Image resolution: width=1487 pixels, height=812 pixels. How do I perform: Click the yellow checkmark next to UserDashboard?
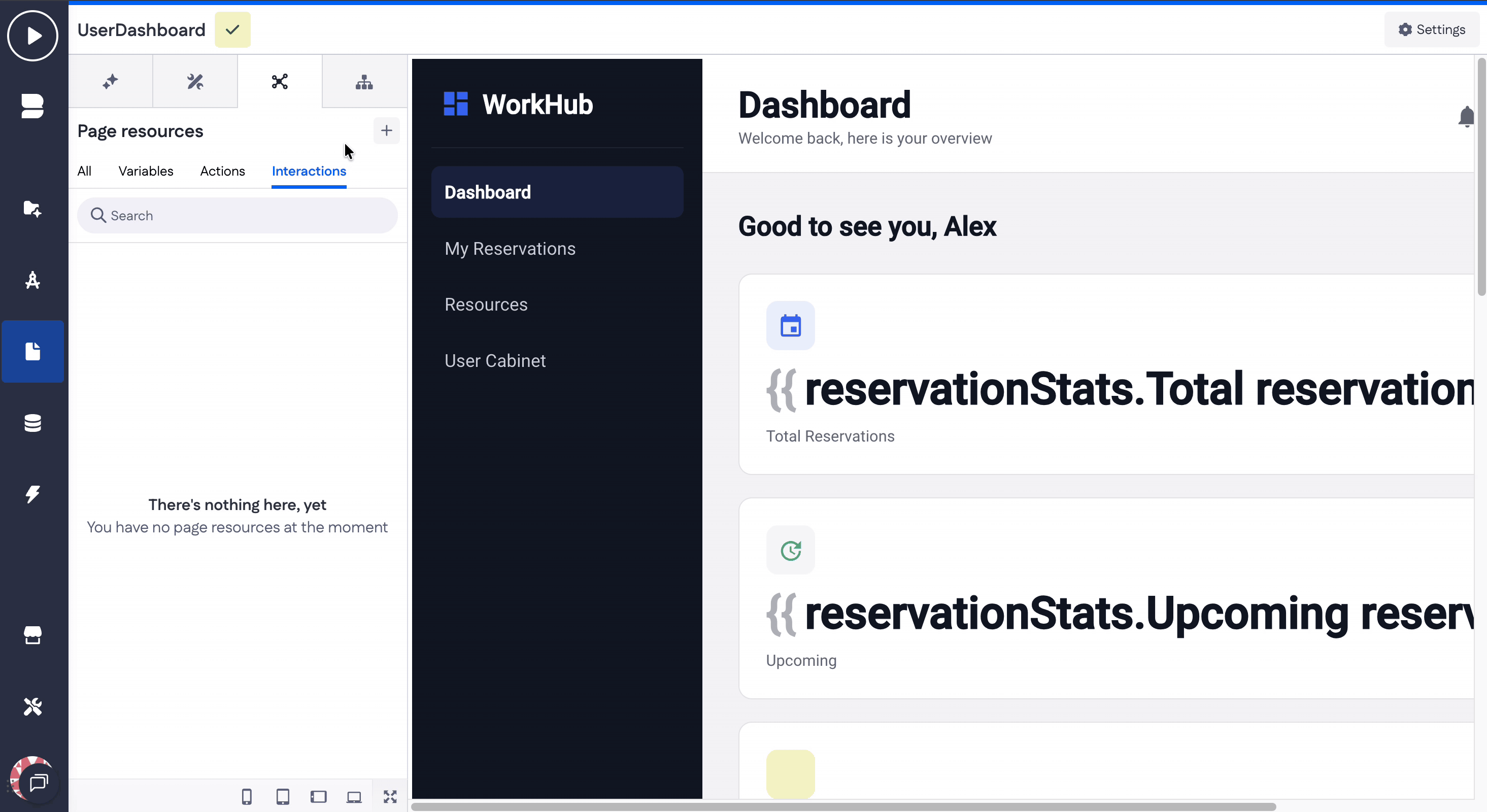(x=232, y=29)
